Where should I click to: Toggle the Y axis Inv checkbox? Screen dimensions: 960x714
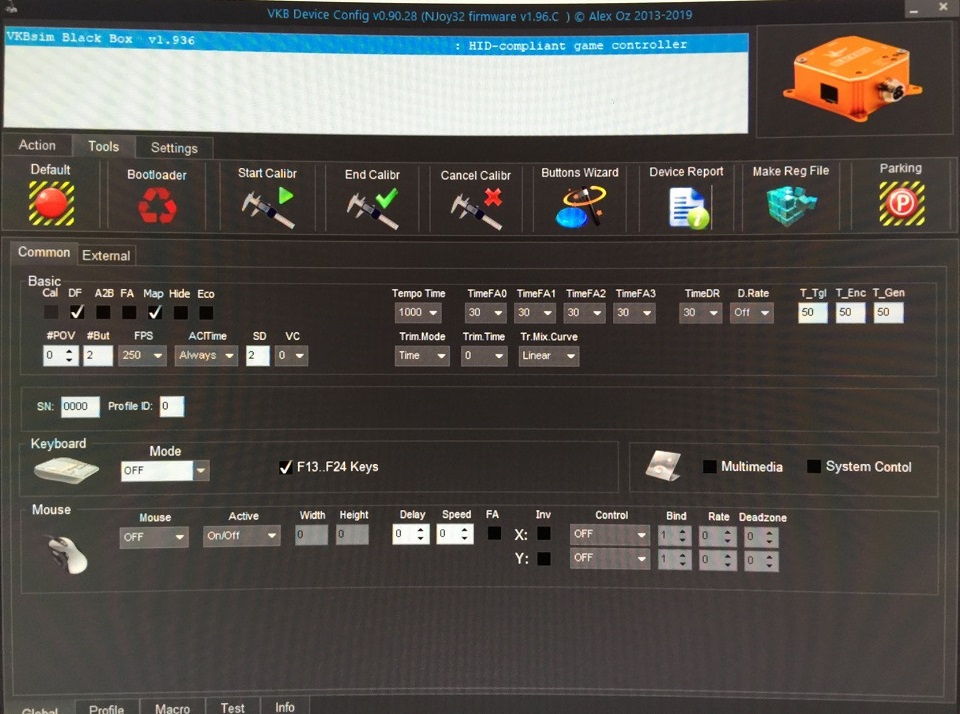coord(543,558)
